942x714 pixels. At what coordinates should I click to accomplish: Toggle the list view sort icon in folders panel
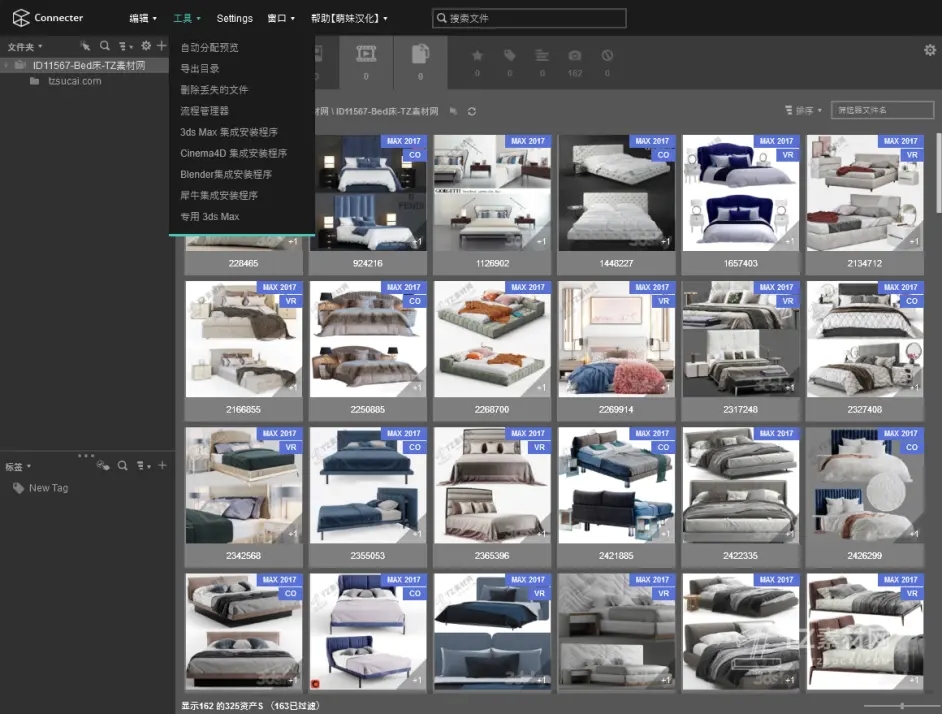coord(124,46)
